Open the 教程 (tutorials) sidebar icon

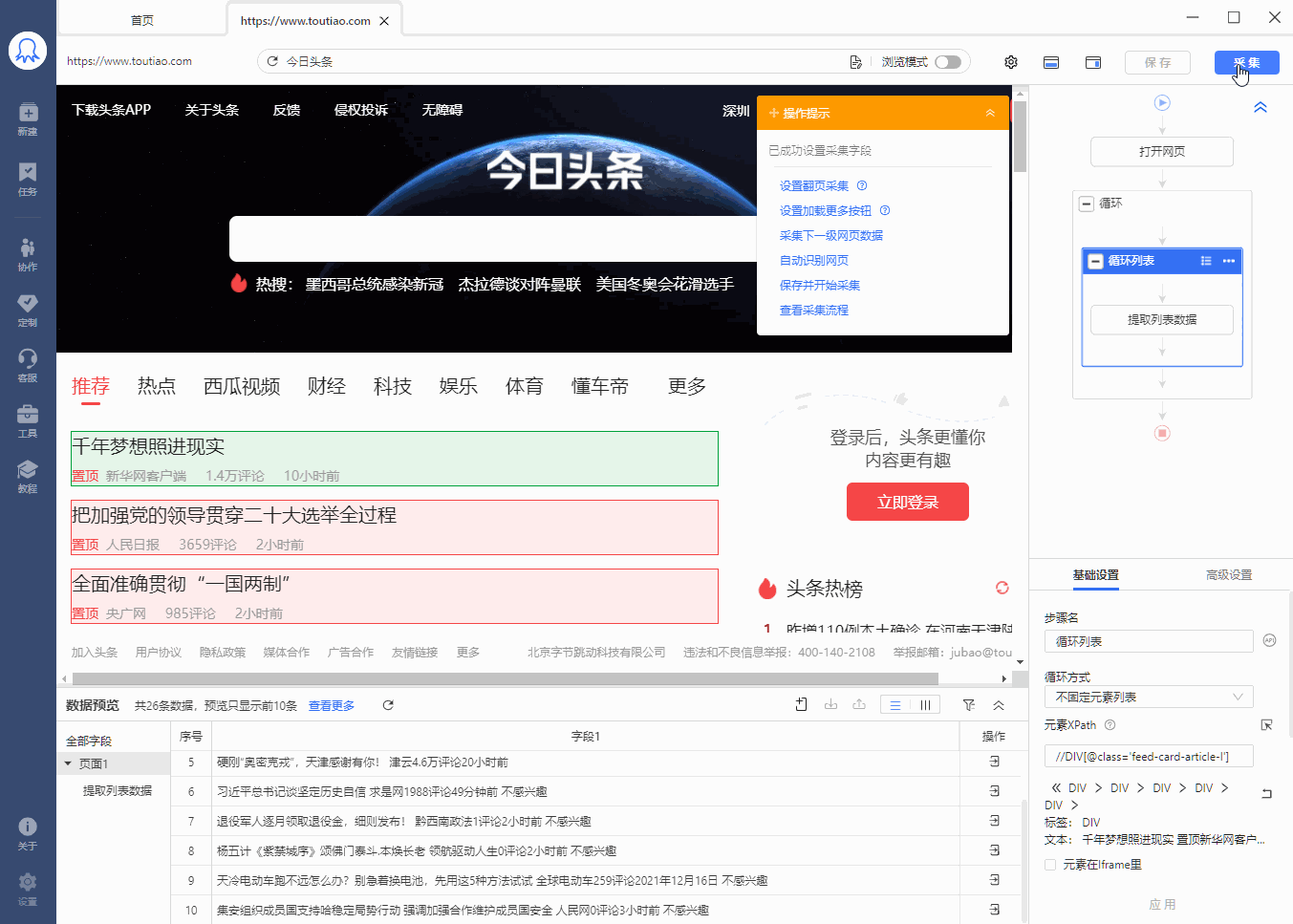tap(28, 476)
